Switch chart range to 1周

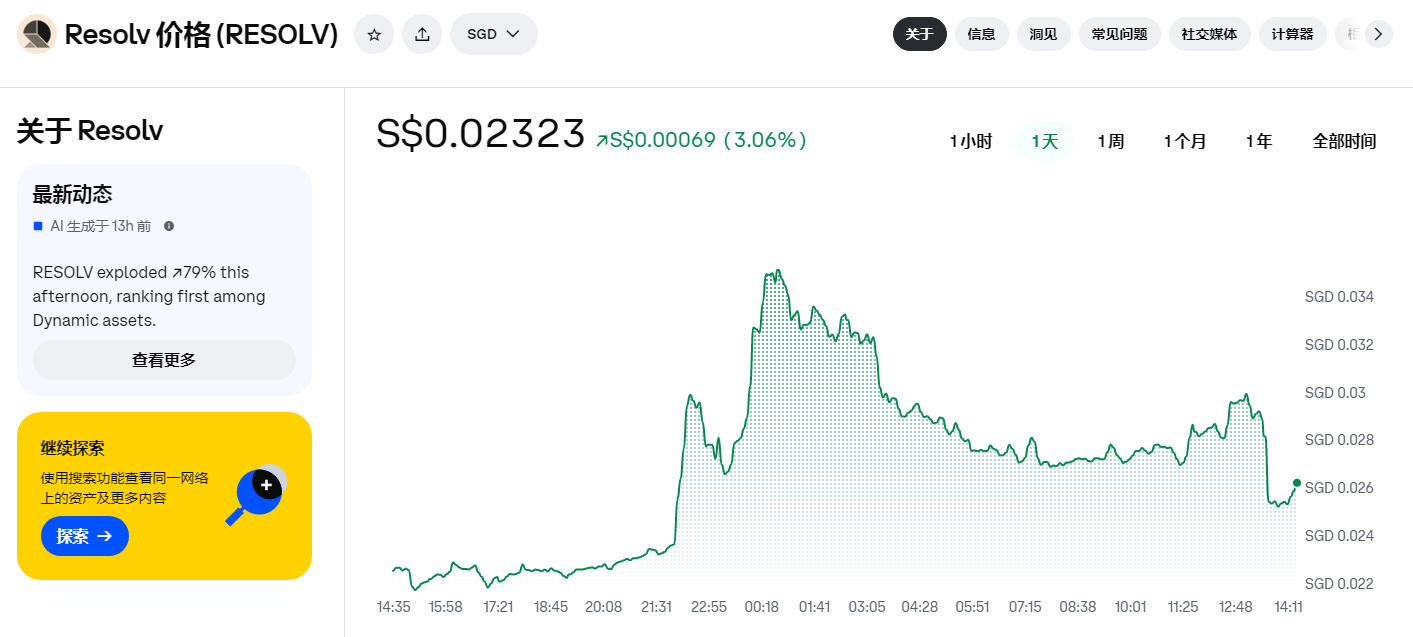1111,142
